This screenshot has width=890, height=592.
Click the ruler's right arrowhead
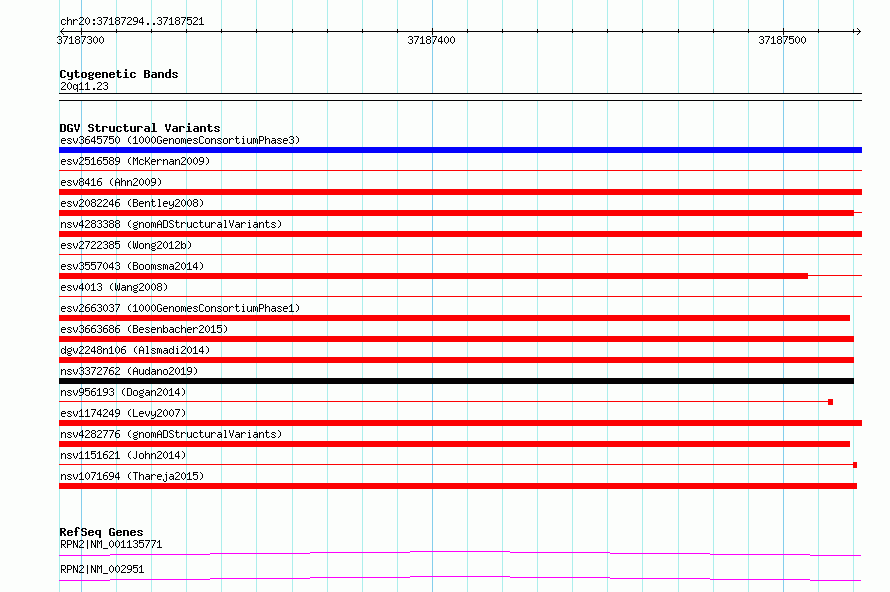tap(858, 31)
